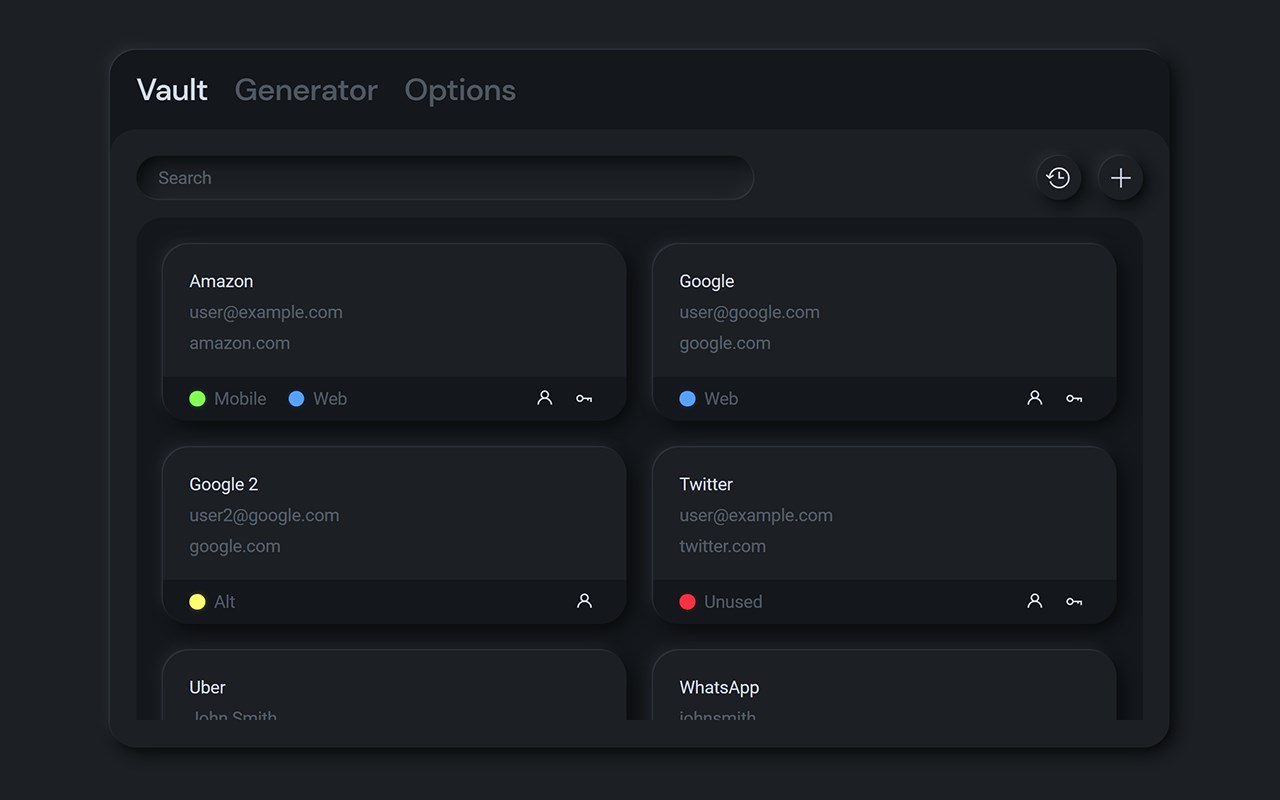Switch to the Generator tab
Viewport: 1280px width, 800px height.
click(306, 90)
